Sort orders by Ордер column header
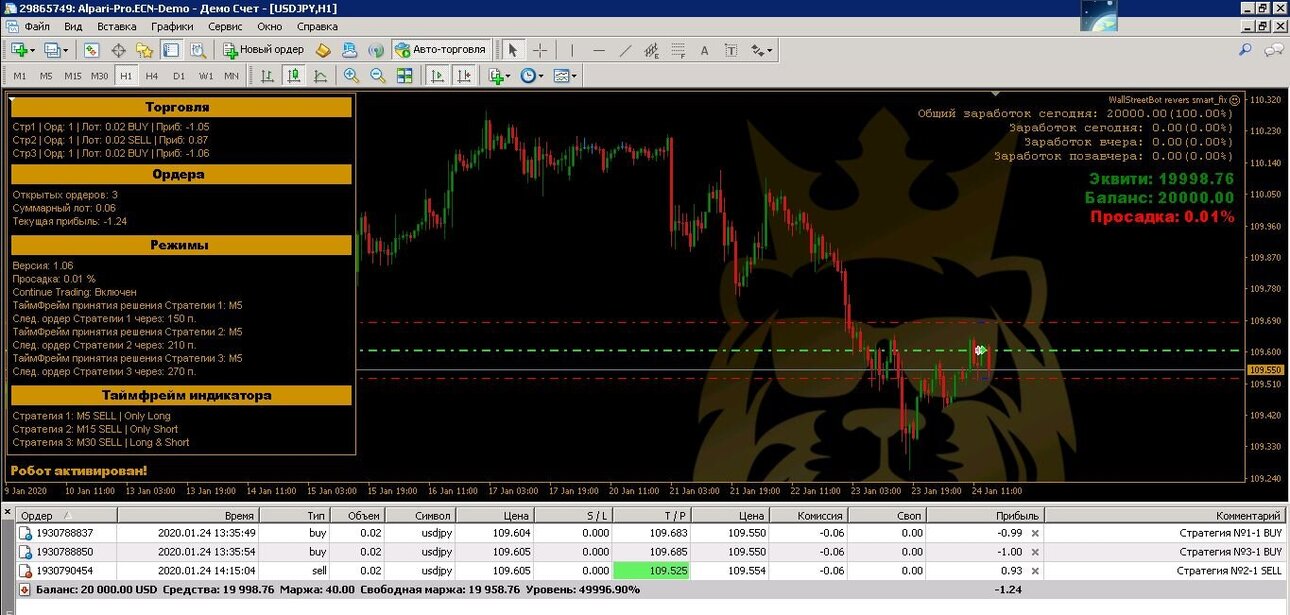 66,515
